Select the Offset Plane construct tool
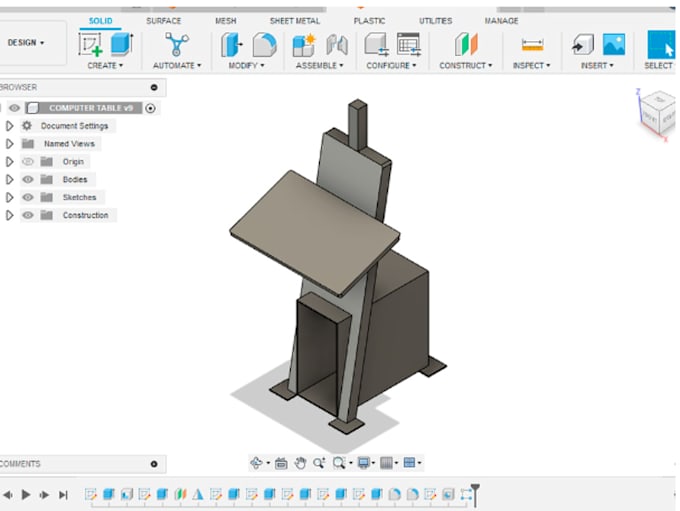The image size is (680, 511). point(466,44)
